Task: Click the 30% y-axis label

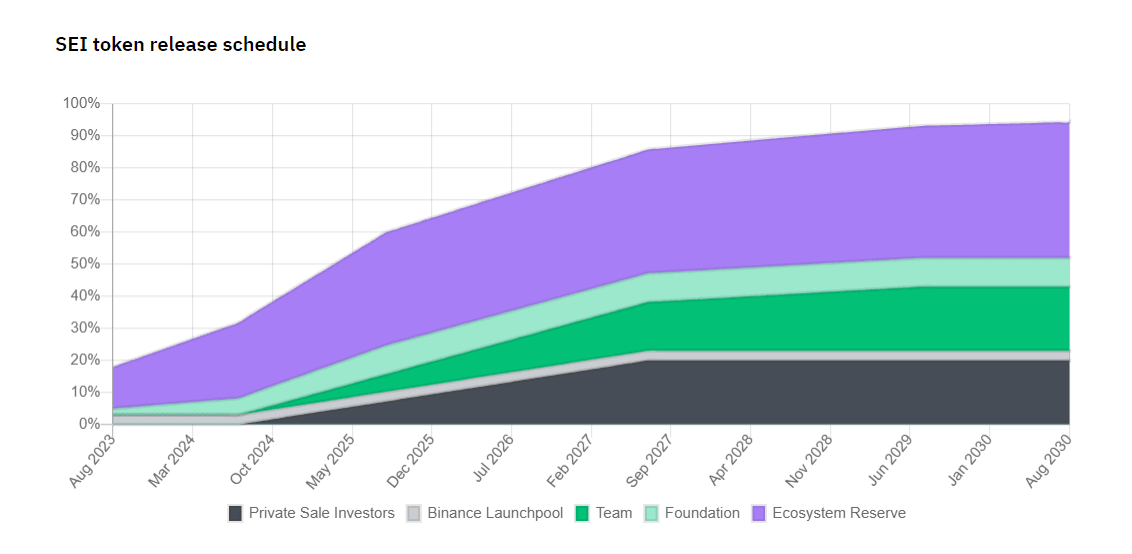Action: [85, 328]
